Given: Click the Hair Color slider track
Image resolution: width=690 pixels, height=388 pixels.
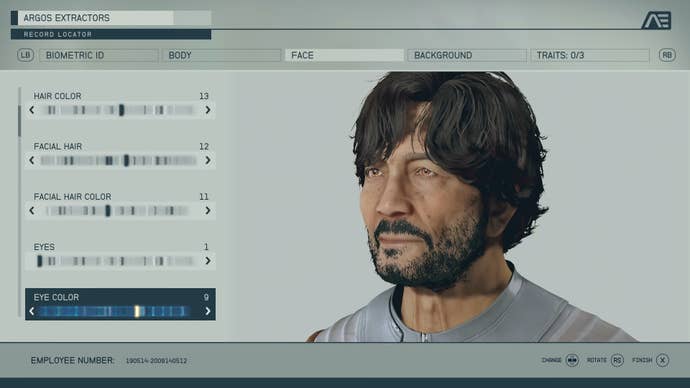Looking at the screenshot, I should click(x=119, y=110).
